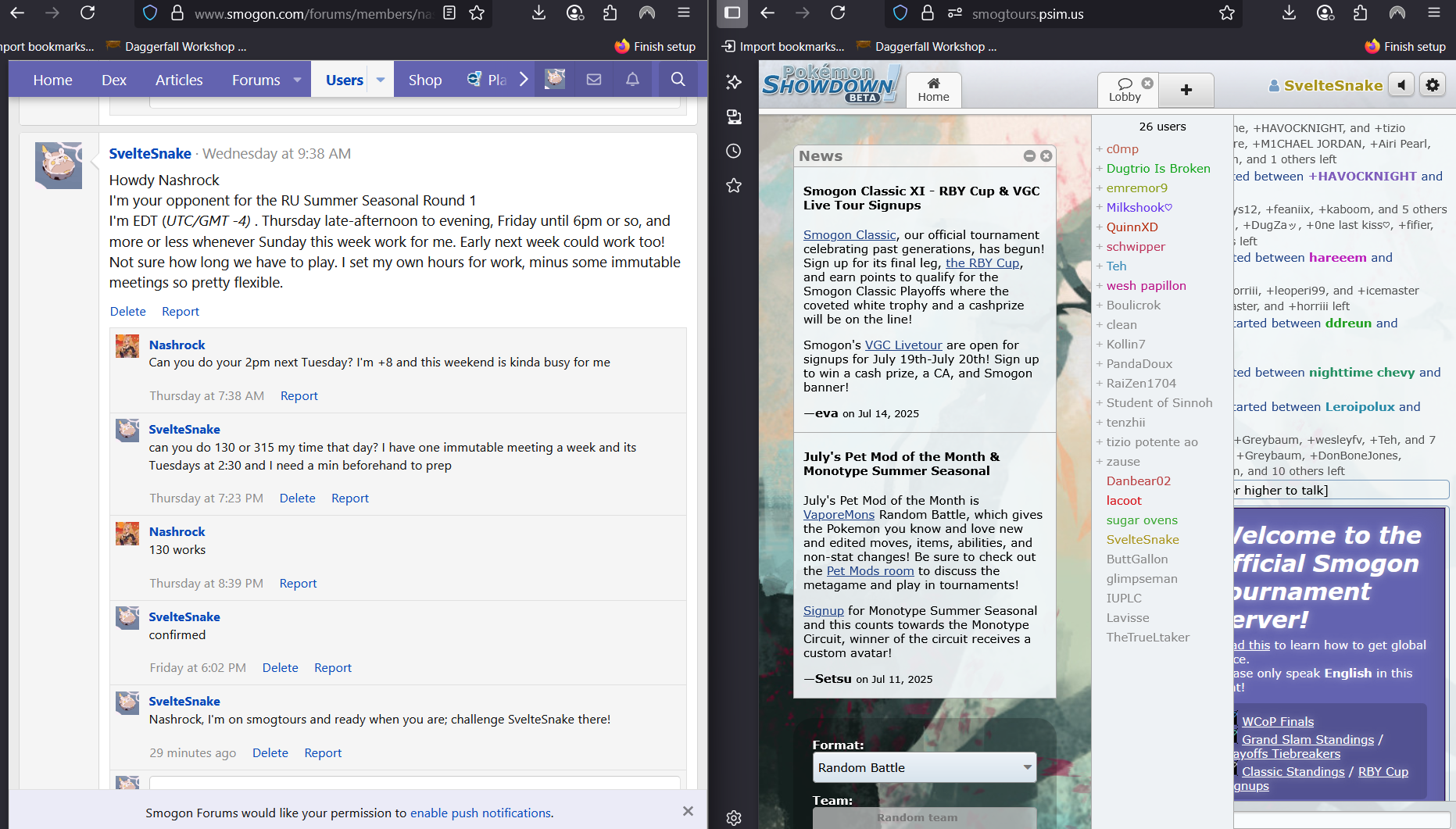The image size is (1456, 829).
Task: Select user wesh papillon in user list
Action: point(1146,285)
